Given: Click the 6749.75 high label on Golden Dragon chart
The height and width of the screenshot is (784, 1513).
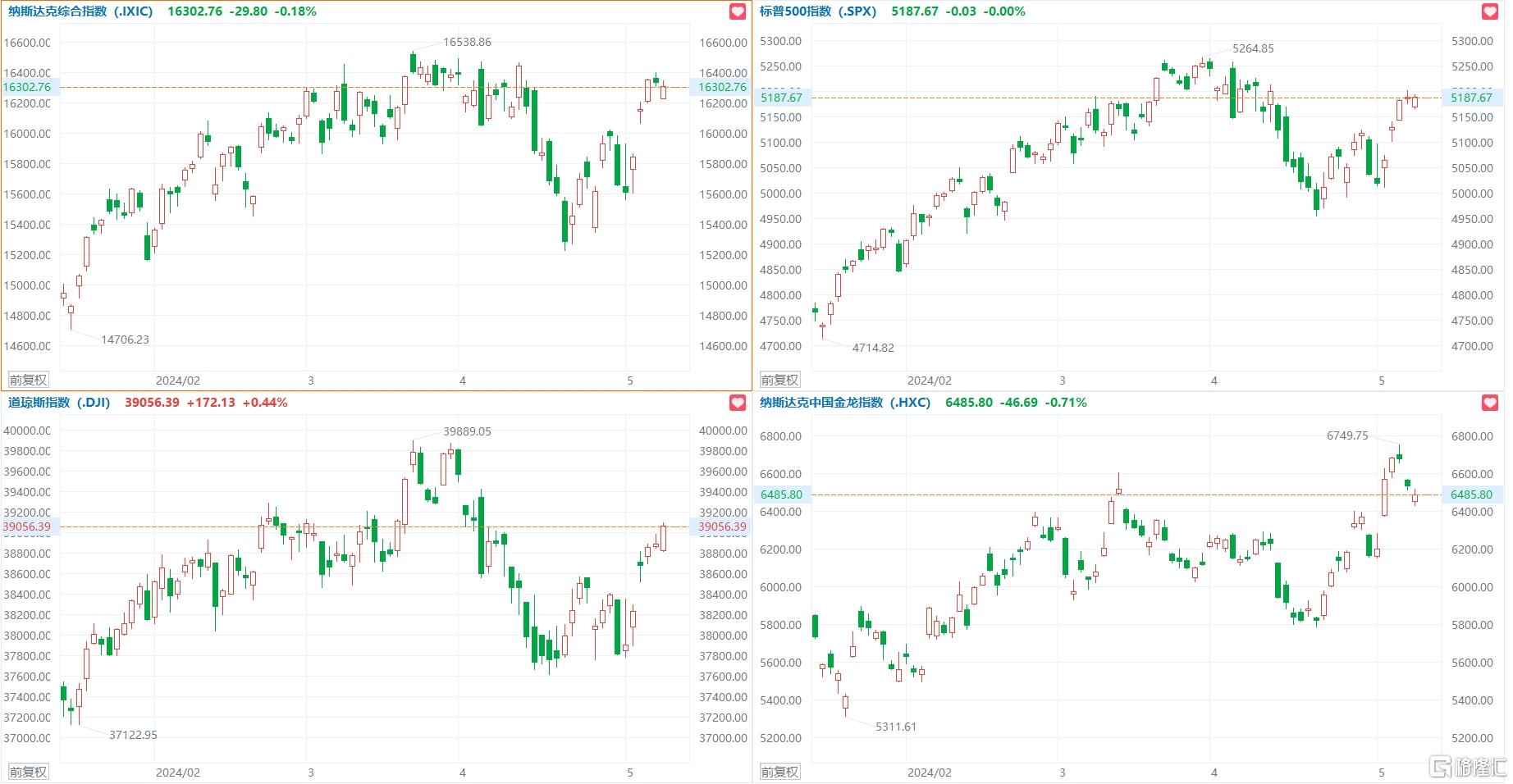Looking at the screenshot, I should point(1347,435).
